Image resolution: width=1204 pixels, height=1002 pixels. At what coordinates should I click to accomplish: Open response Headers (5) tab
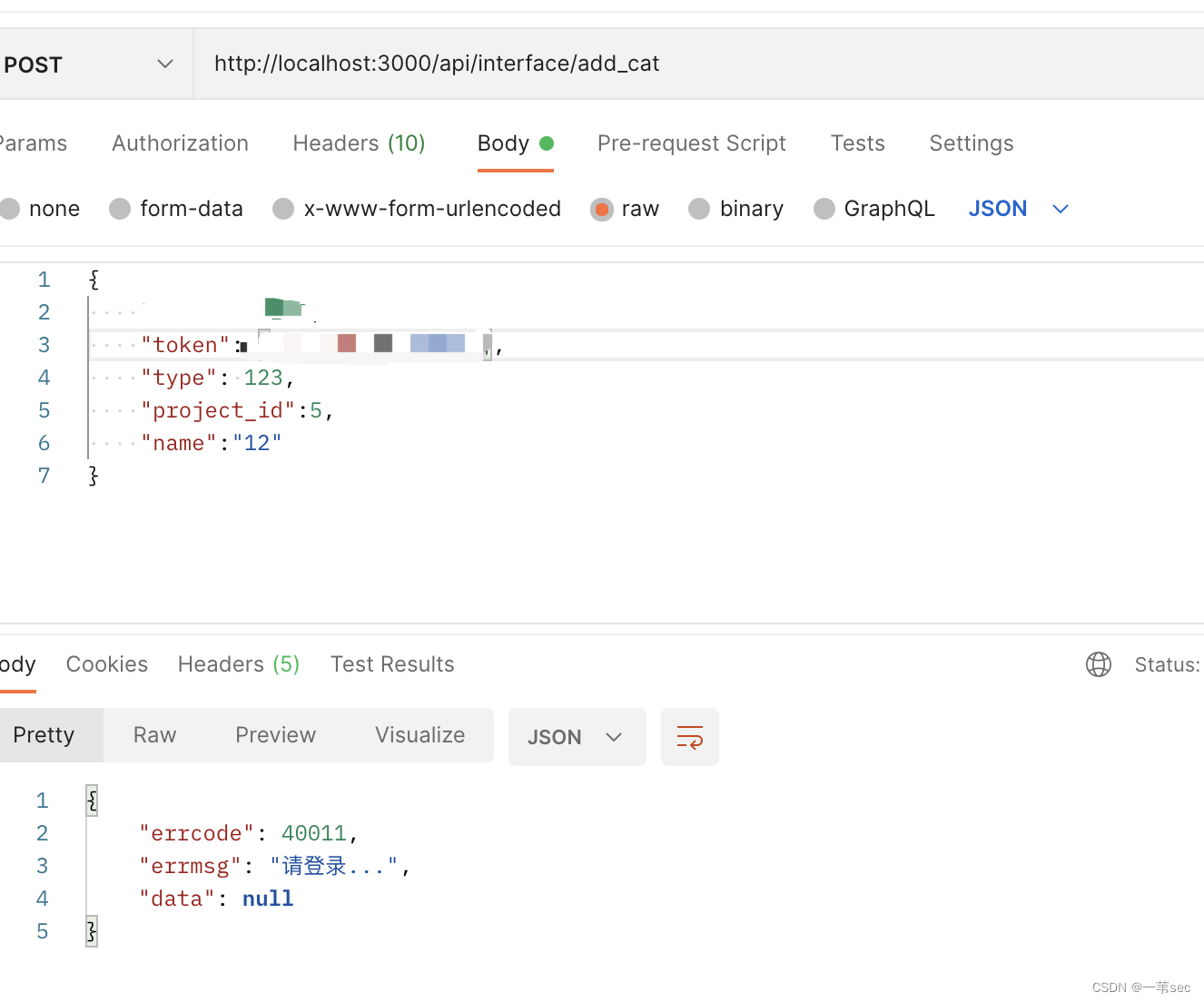(x=239, y=664)
